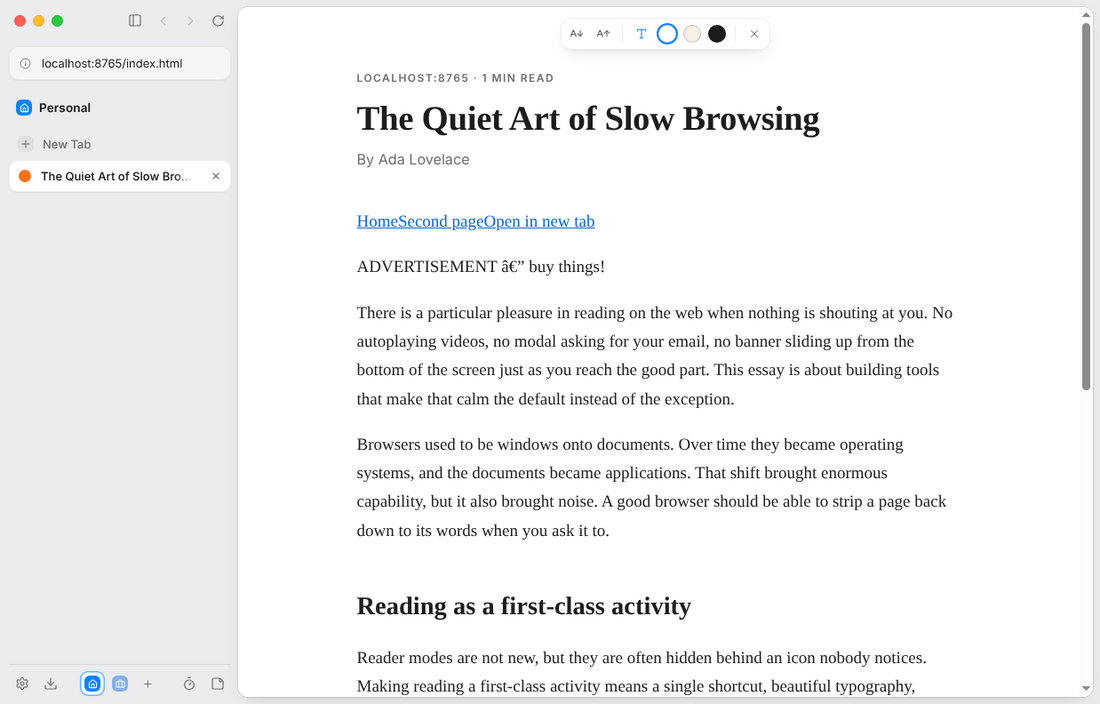Follow the Second page link
Image resolution: width=1100 pixels, height=704 pixels.
441,222
